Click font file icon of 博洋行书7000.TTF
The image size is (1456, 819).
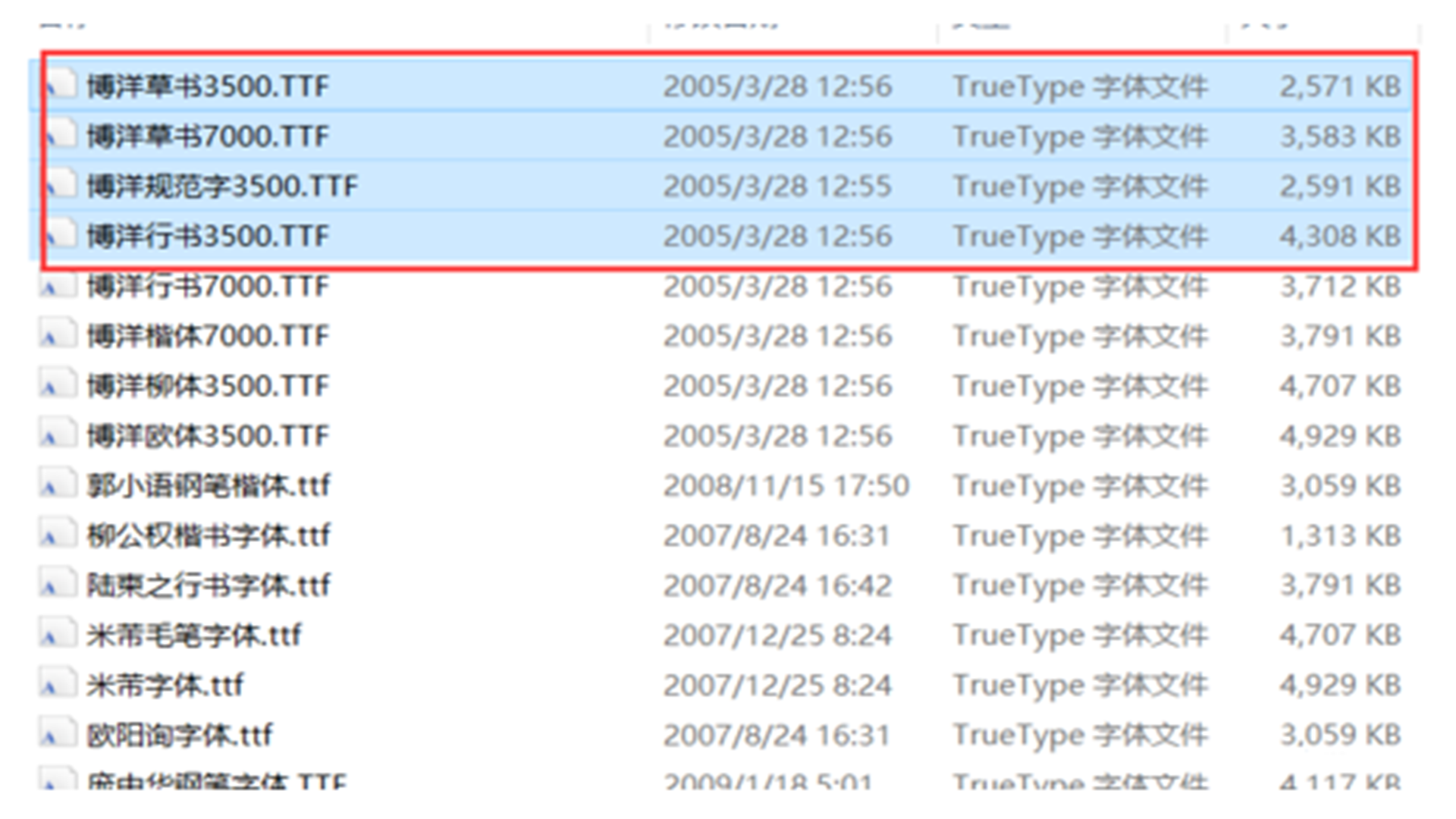point(58,286)
